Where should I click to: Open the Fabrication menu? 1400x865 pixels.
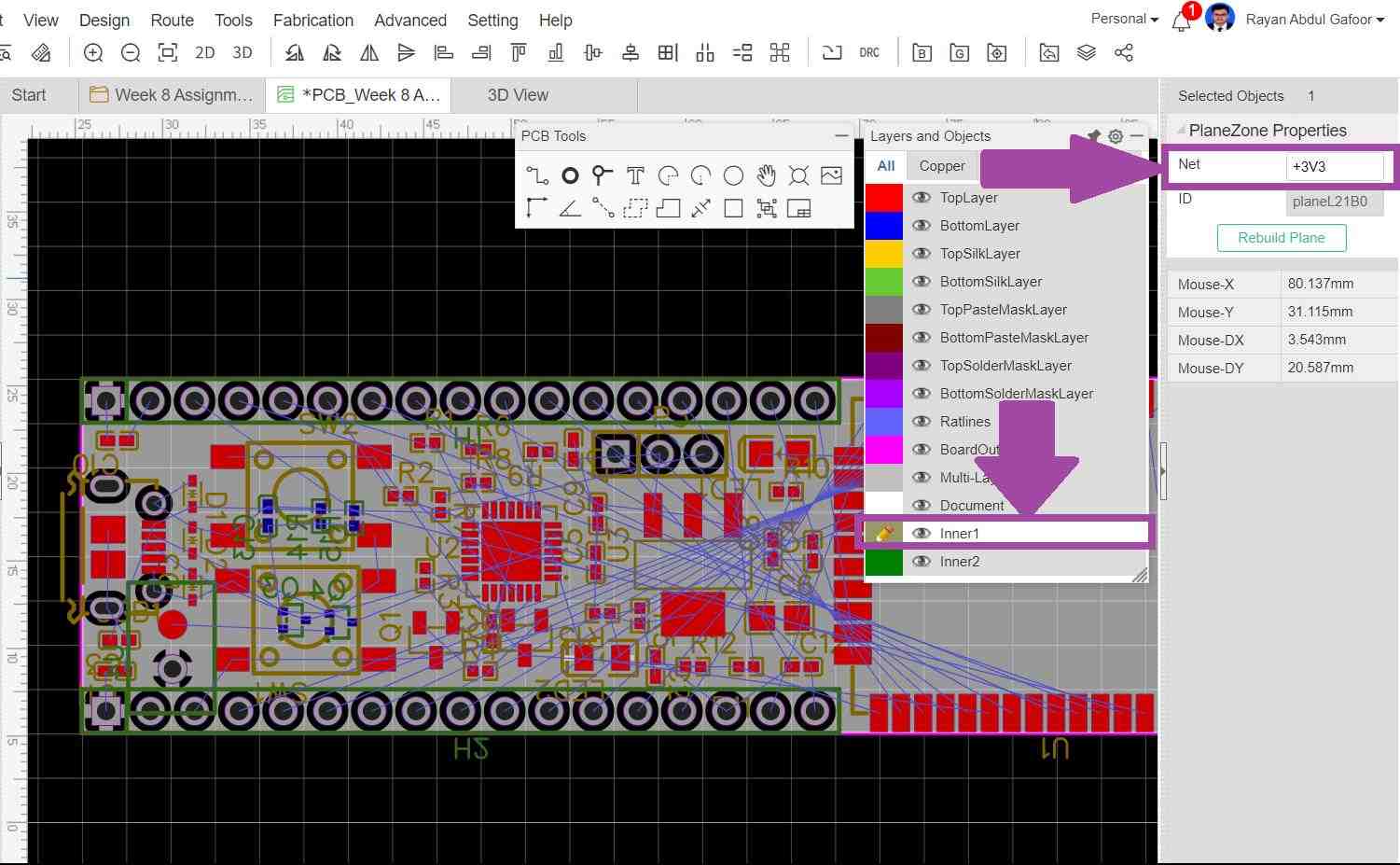point(312,21)
